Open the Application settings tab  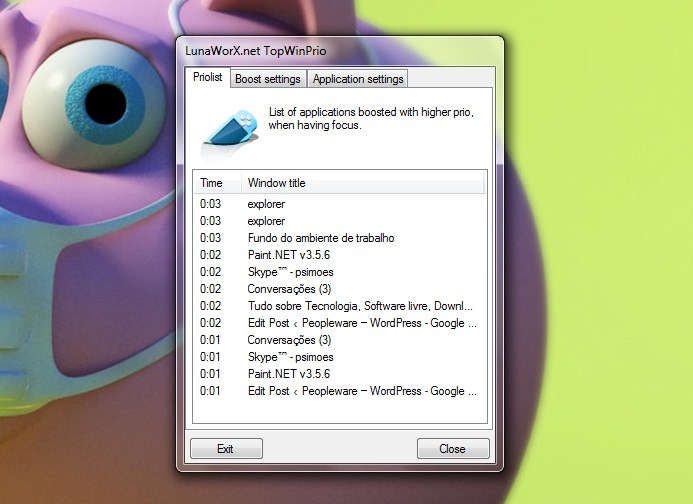click(358, 79)
